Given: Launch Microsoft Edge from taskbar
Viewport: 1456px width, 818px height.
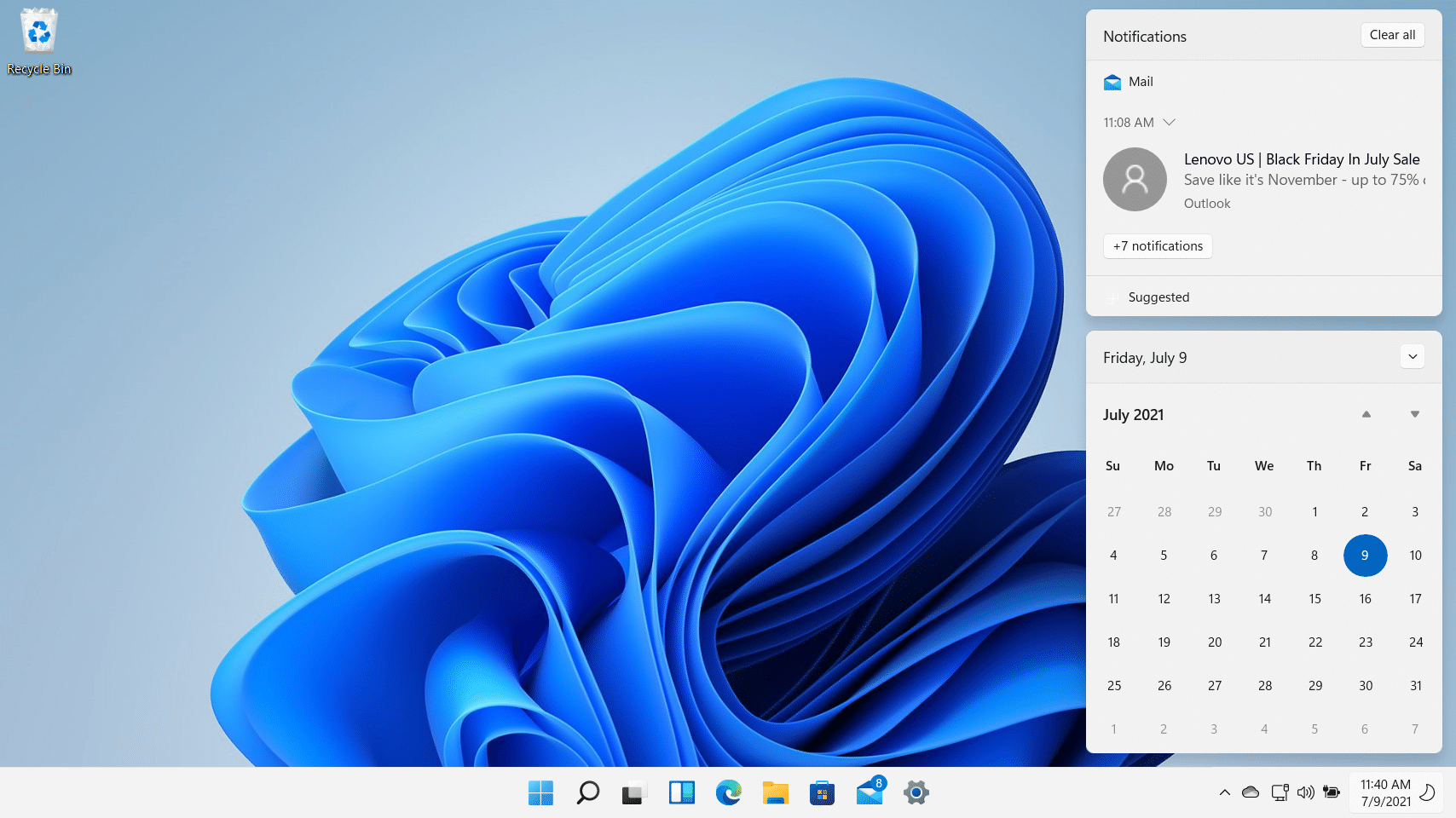Looking at the screenshot, I should (728, 792).
